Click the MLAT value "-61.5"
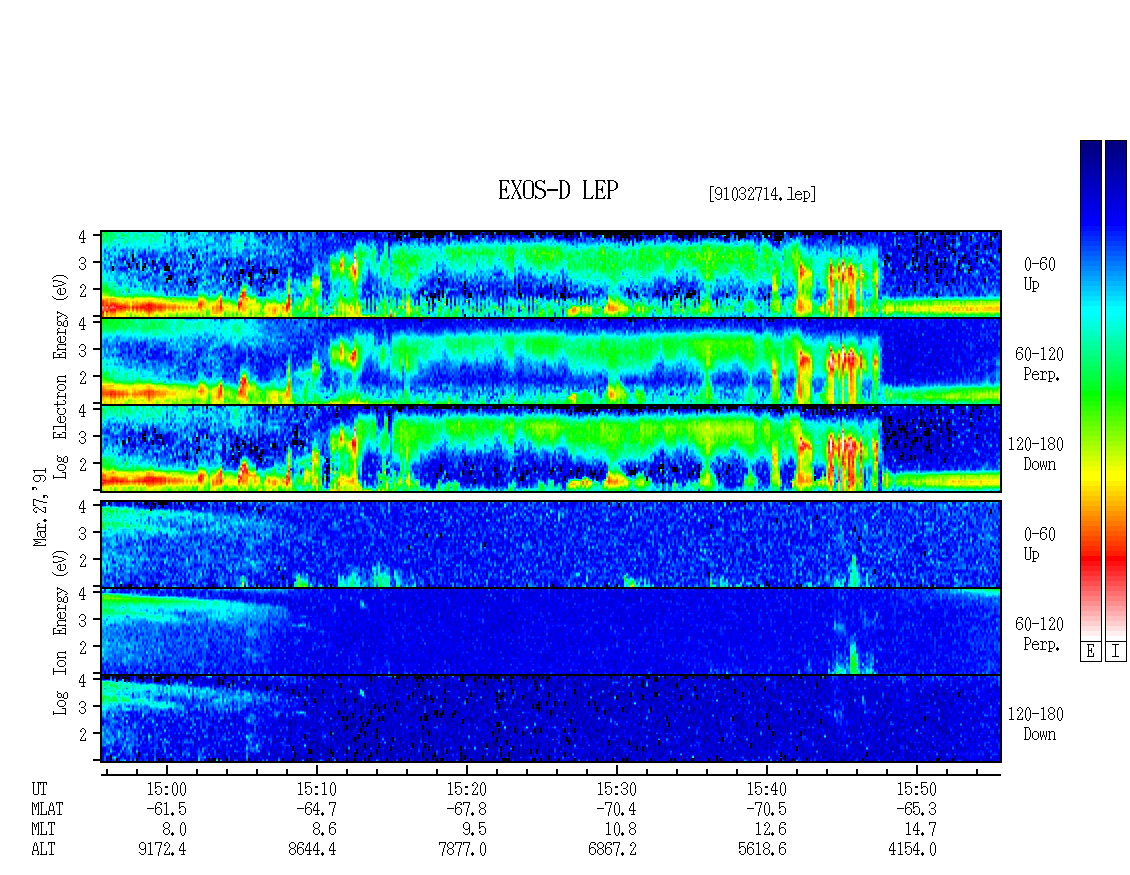 (166, 809)
